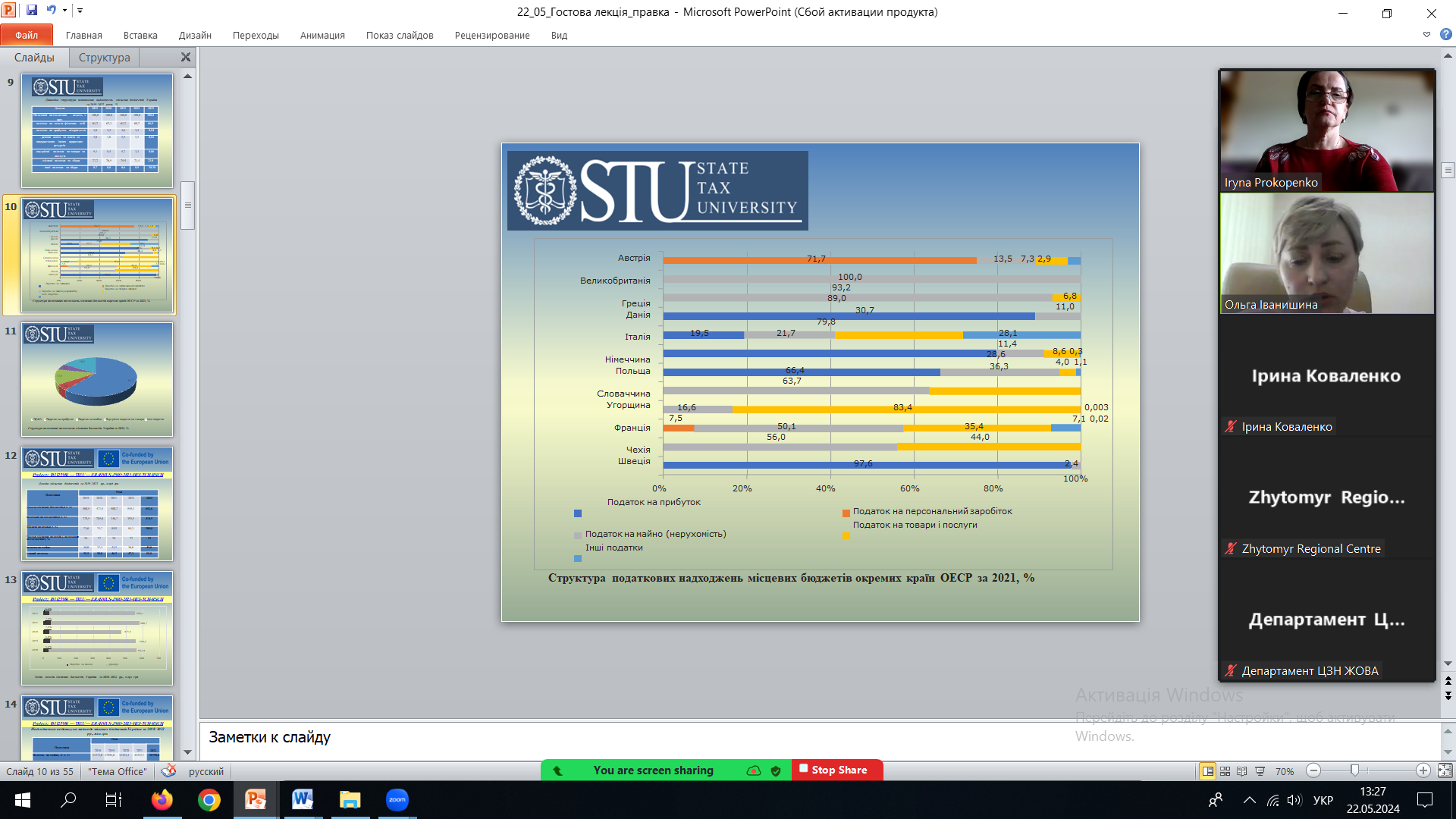Screen dimensions: 1456x819
Task: Click muted mic icon for Ірина Коваленко
Action: pos(1231,426)
